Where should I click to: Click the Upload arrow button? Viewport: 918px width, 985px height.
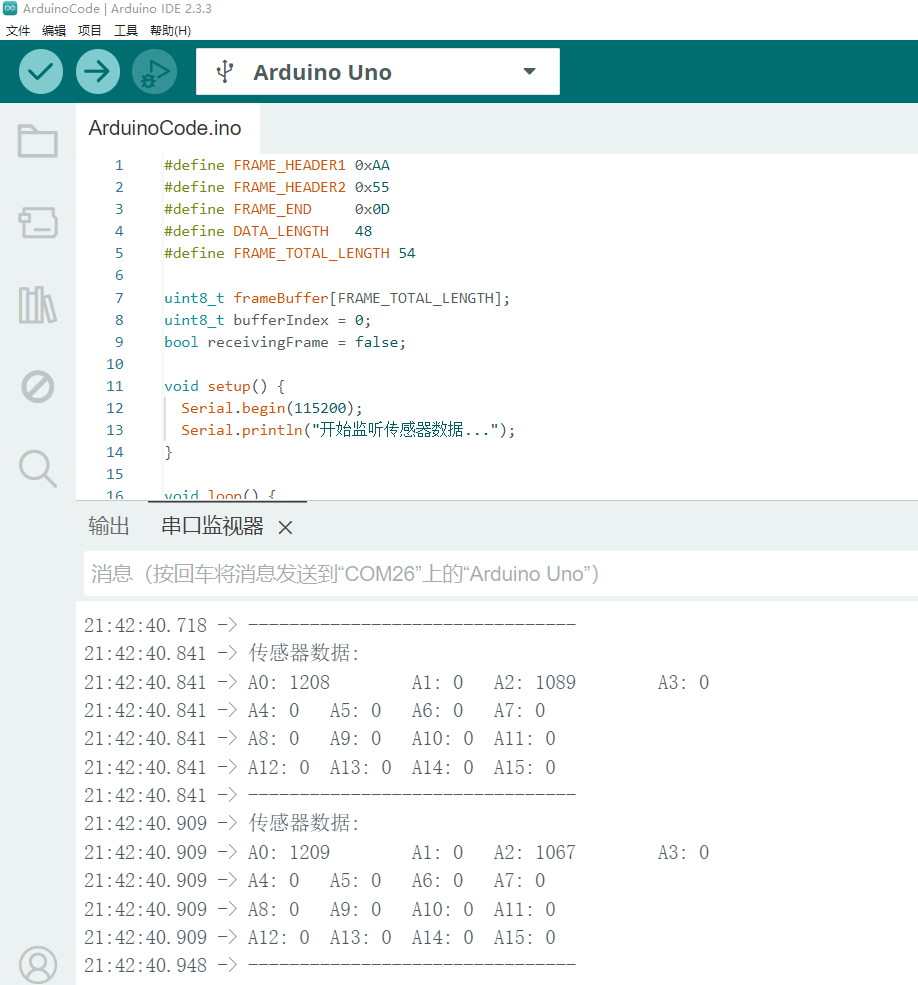[97, 72]
